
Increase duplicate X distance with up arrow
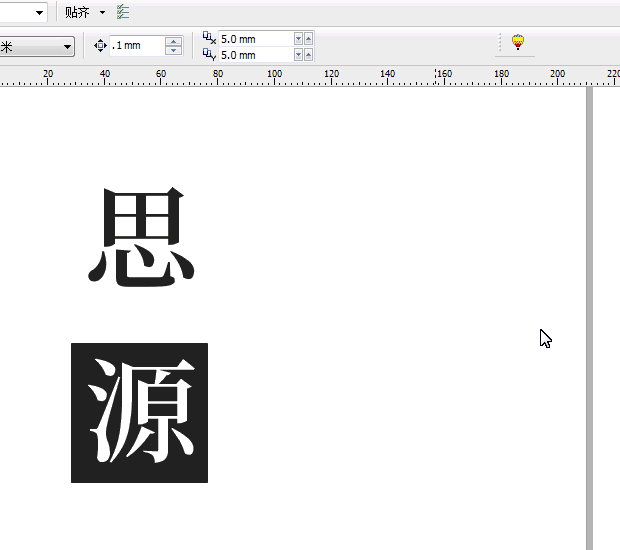[x=308, y=38]
